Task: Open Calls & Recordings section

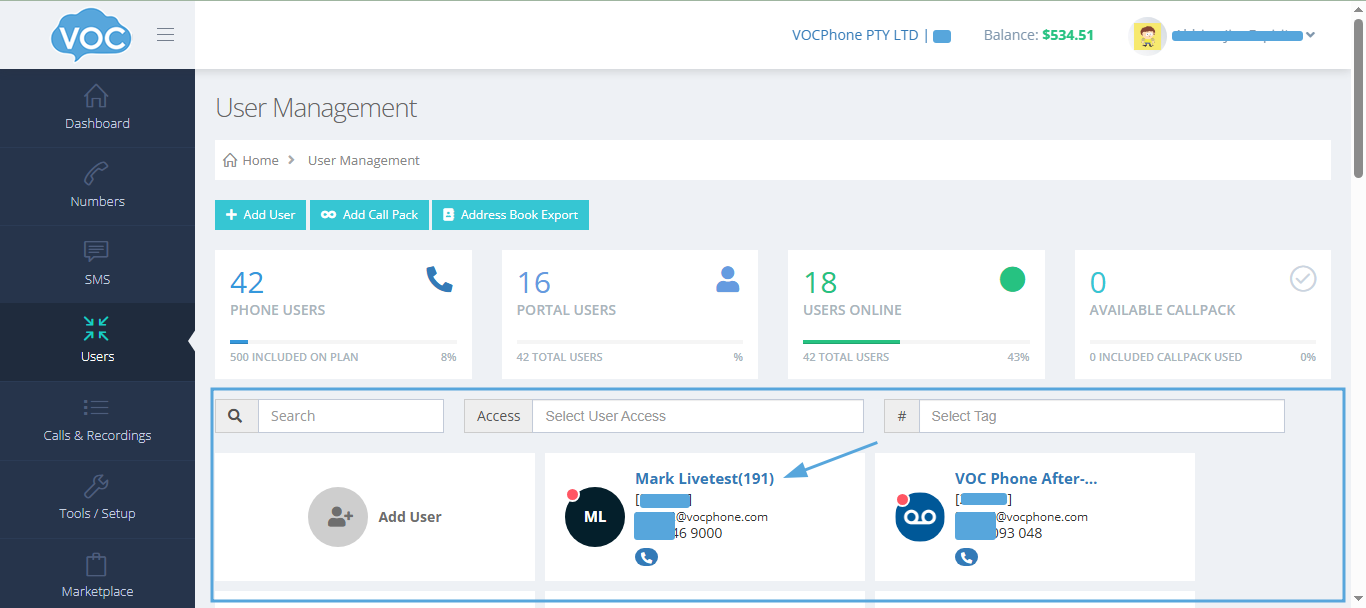Action: [97, 420]
